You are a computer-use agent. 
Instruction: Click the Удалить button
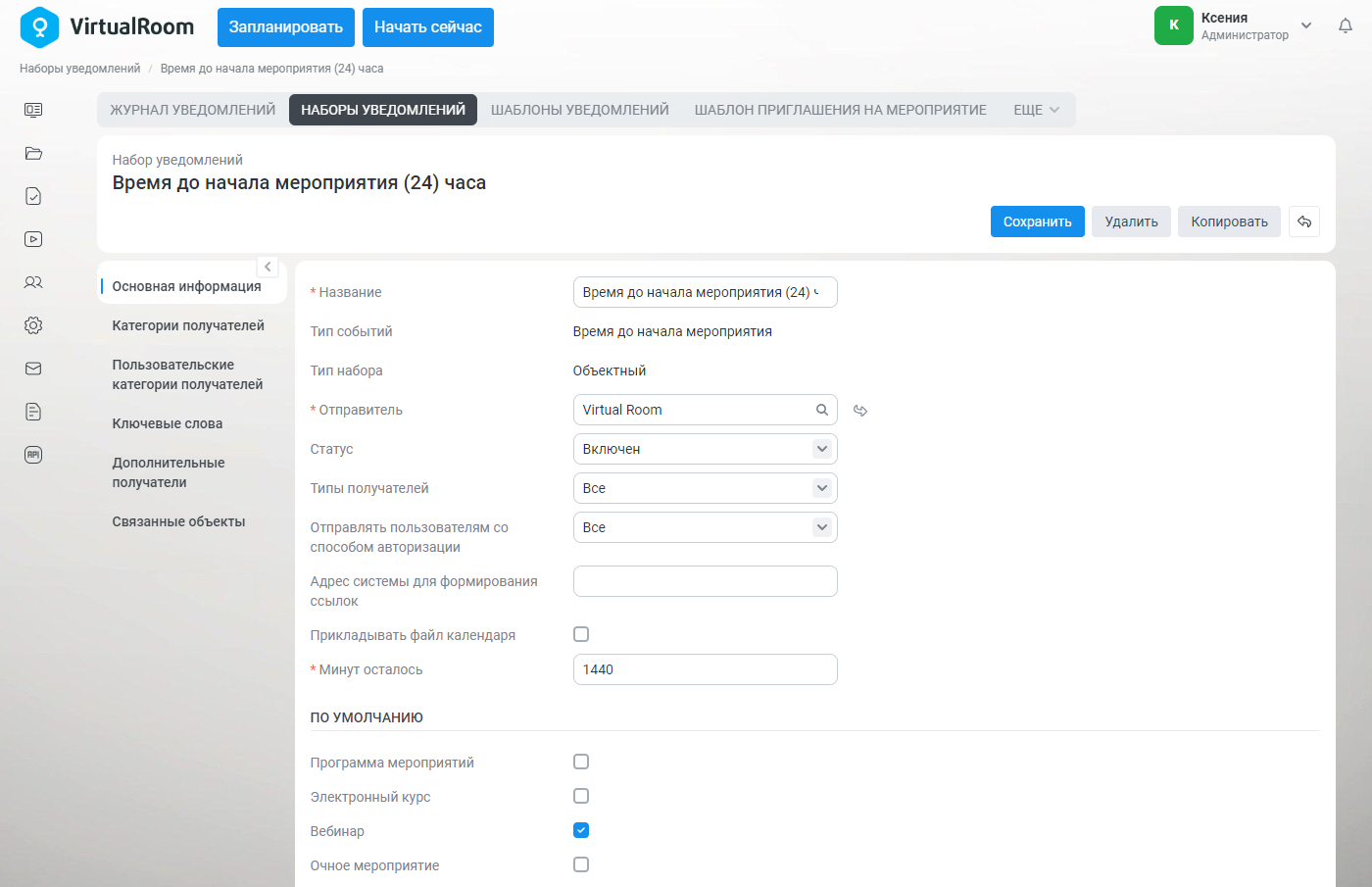[x=1132, y=222]
